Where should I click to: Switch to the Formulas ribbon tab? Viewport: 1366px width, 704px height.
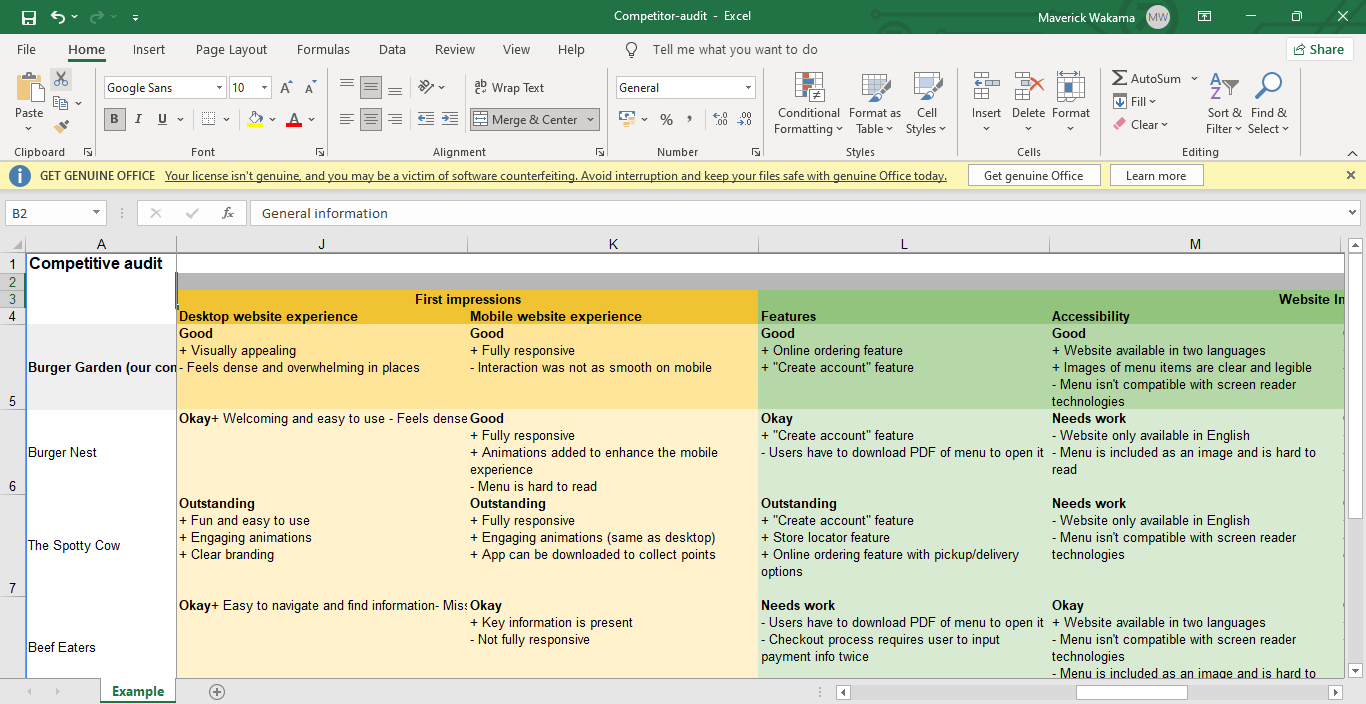point(323,49)
